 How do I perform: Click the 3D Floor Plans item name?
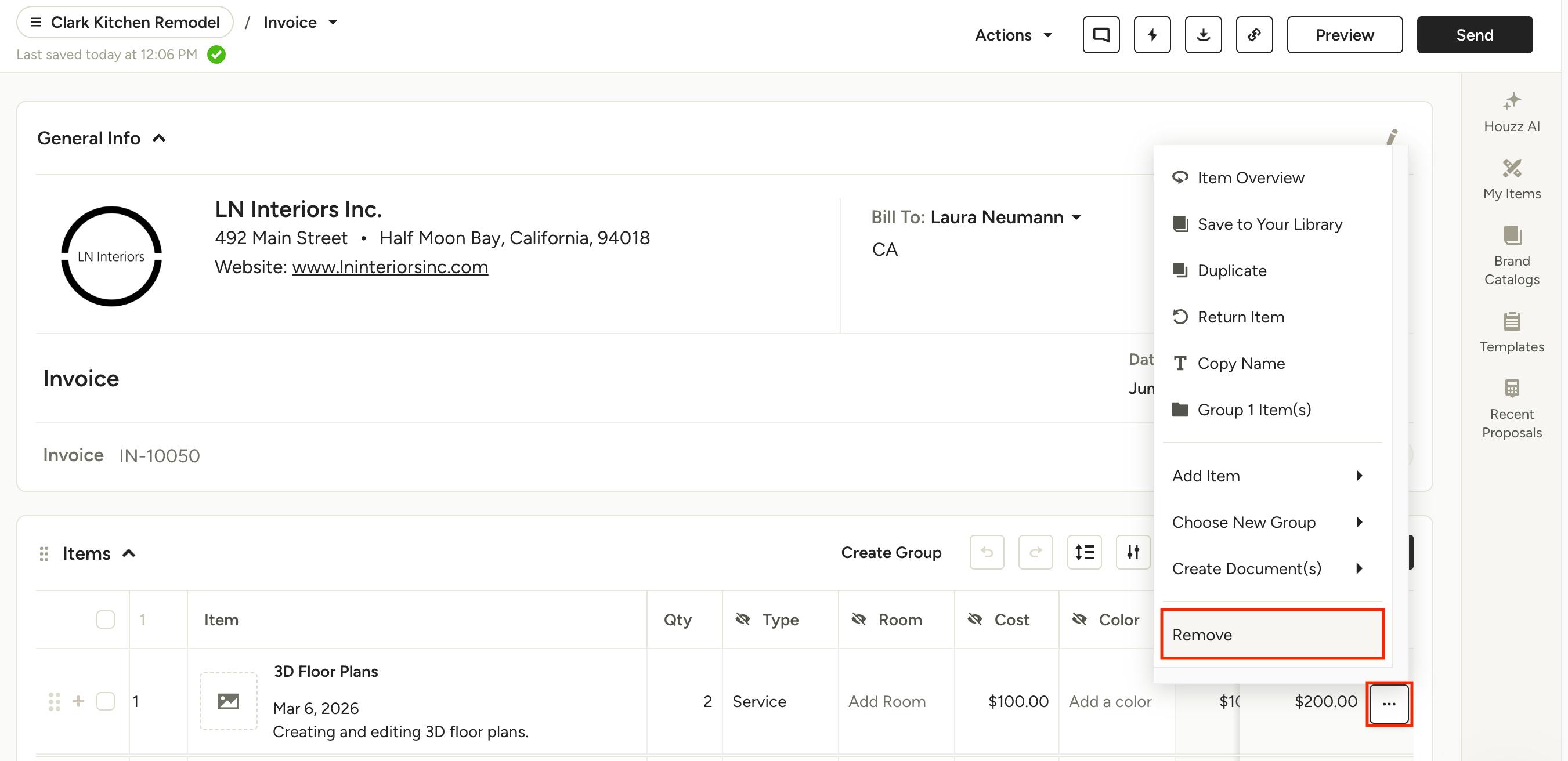pos(326,672)
